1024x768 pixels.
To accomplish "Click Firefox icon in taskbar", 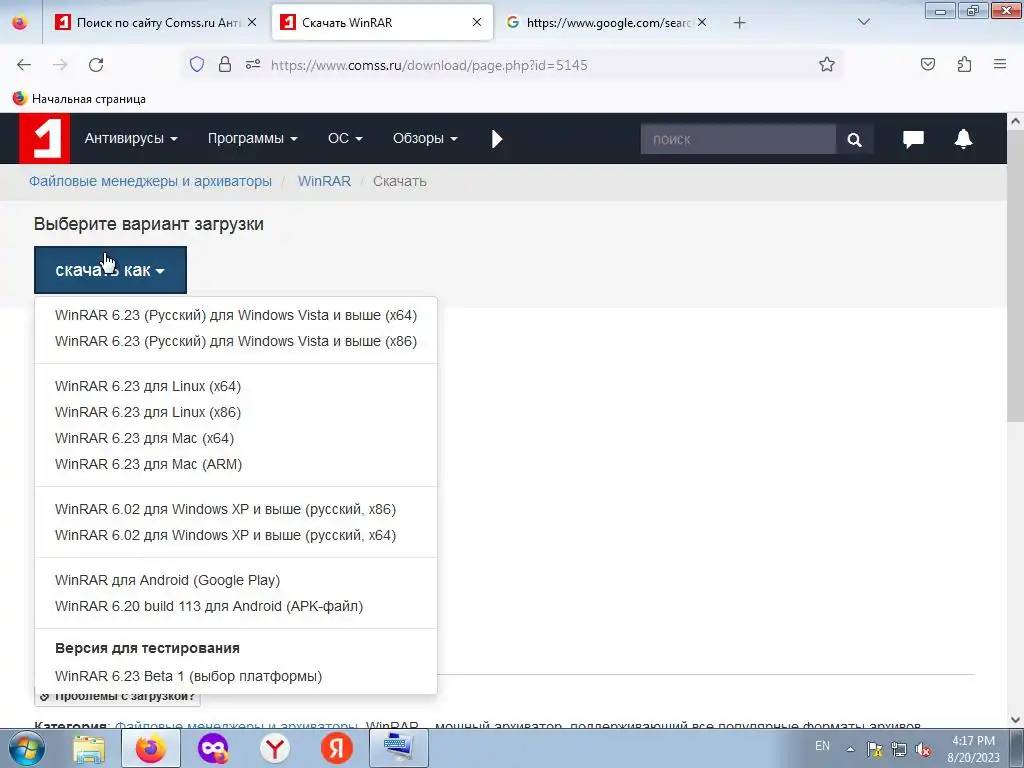I will point(151,748).
